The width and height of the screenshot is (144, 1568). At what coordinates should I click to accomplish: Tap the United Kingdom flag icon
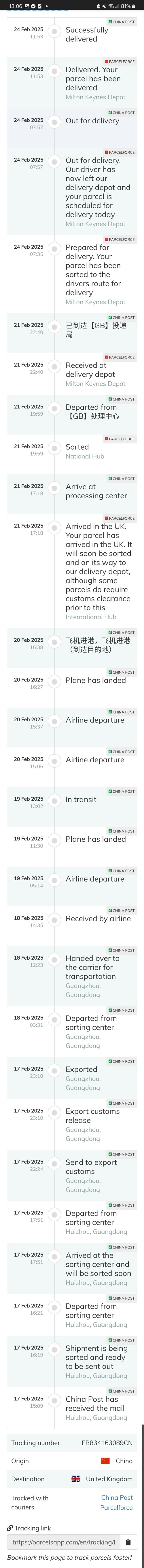(x=76, y=1478)
